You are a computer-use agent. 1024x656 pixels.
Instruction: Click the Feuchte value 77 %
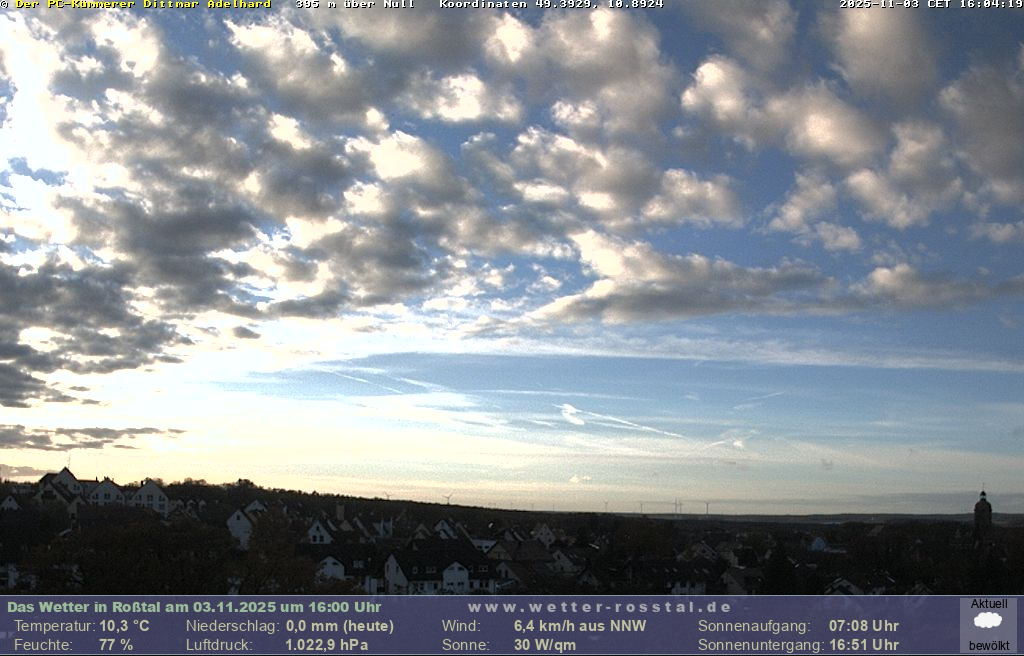[116, 645]
